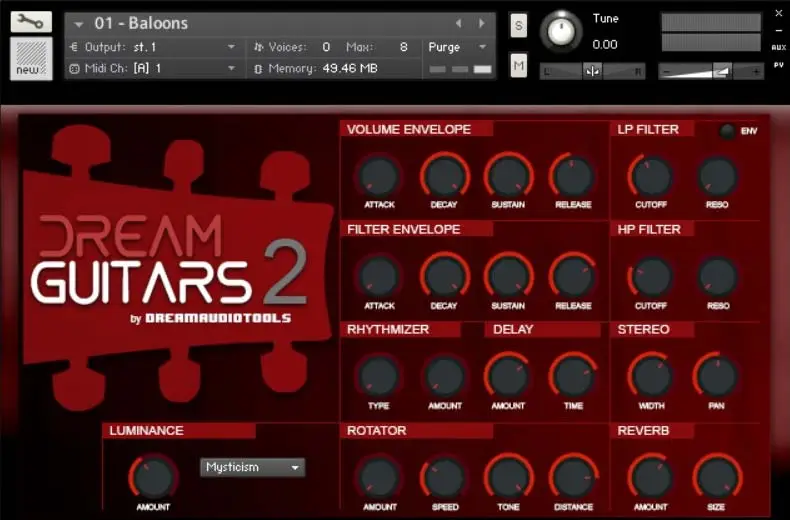The image size is (790, 520).
Task: Click Delay TIME knob
Action: point(573,376)
